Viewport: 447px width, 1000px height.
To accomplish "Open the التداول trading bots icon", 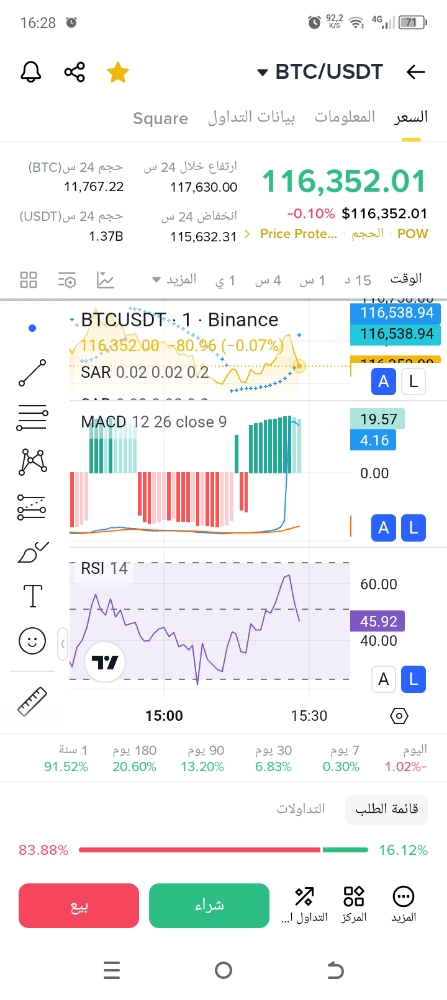I will tap(304, 905).
